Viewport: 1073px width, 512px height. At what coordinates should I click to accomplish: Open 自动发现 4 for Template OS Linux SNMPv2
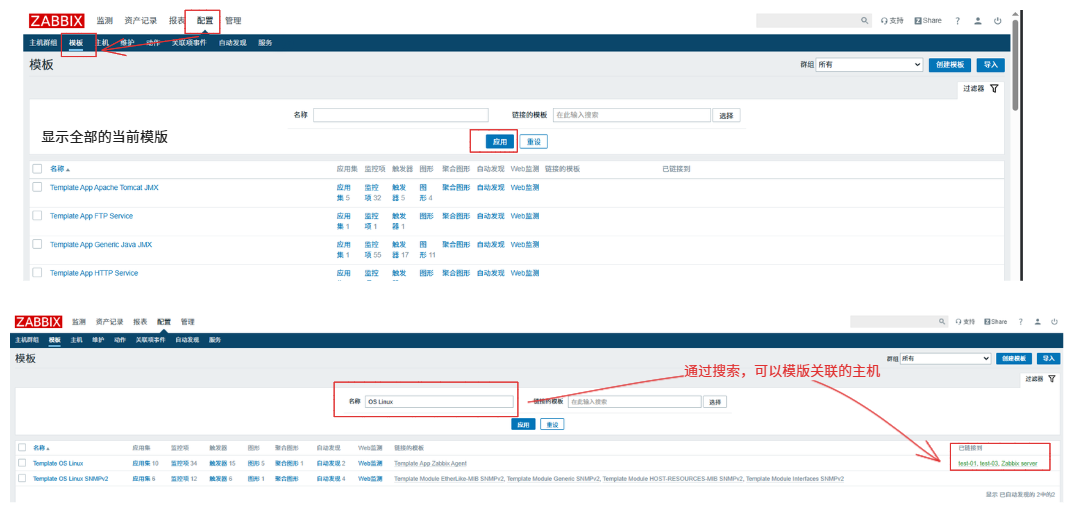[331, 478]
